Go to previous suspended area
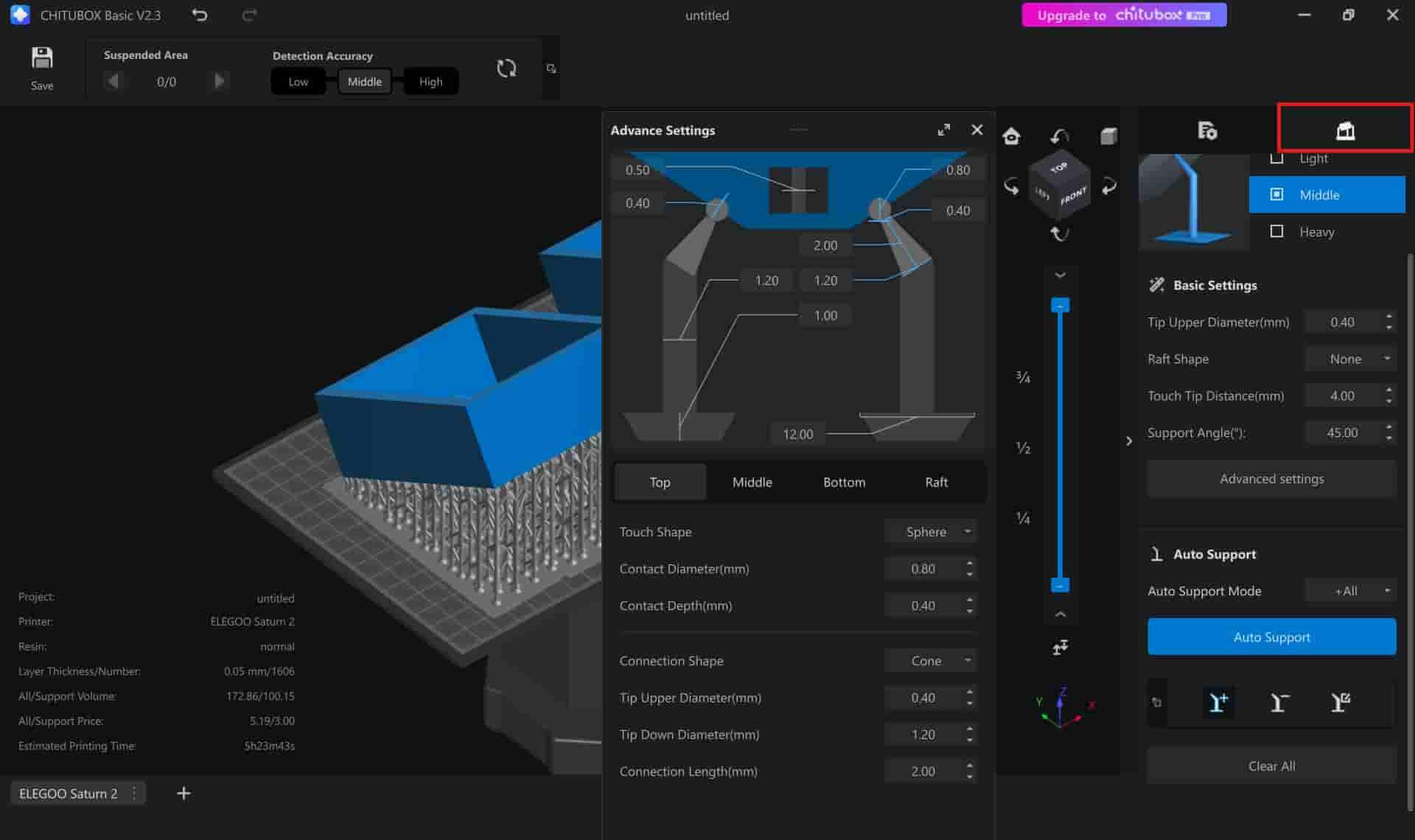The image size is (1415, 840). tap(113, 81)
